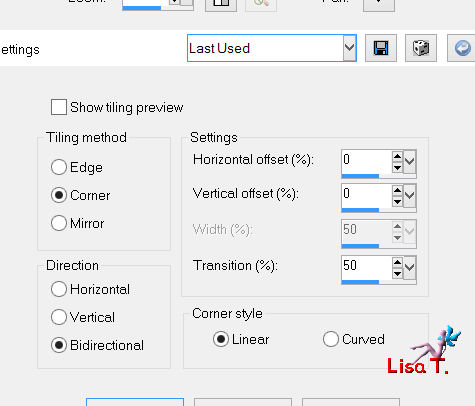Increase Horizontal offset with up arrow

pos(397,156)
